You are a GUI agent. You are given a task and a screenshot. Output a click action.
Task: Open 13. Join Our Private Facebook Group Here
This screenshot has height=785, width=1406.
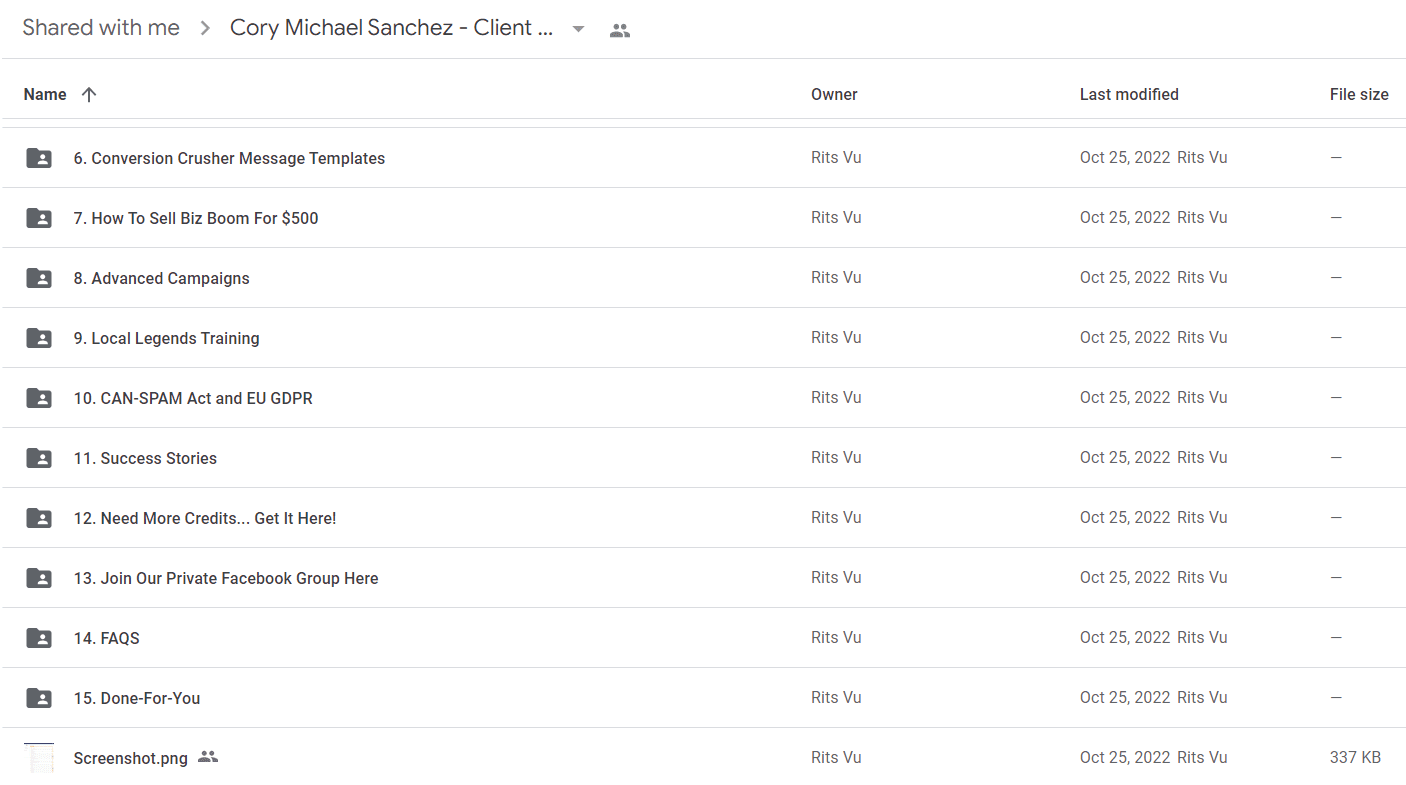pyautogui.click(x=226, y=578)
